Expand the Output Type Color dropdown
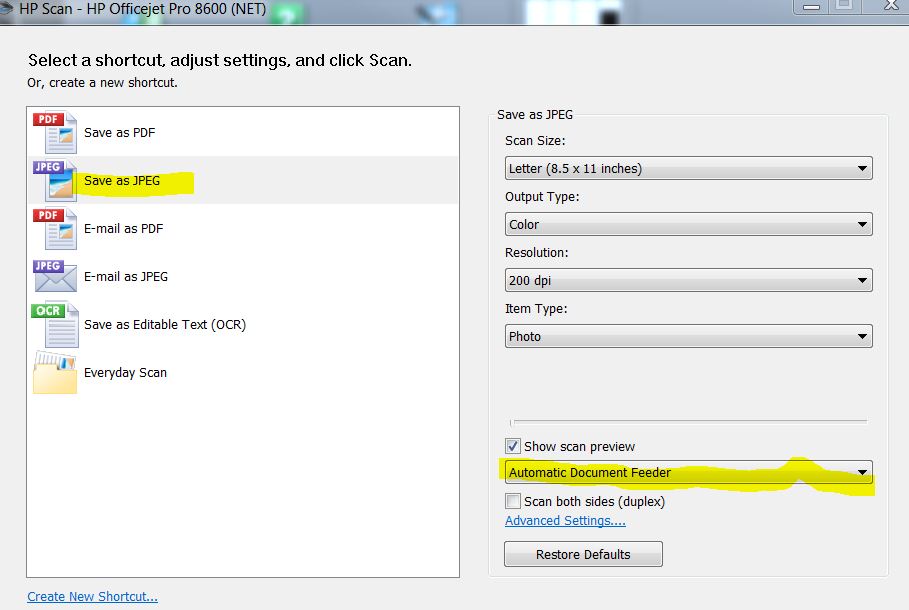The image size is (909, 610). coord(688,224)
